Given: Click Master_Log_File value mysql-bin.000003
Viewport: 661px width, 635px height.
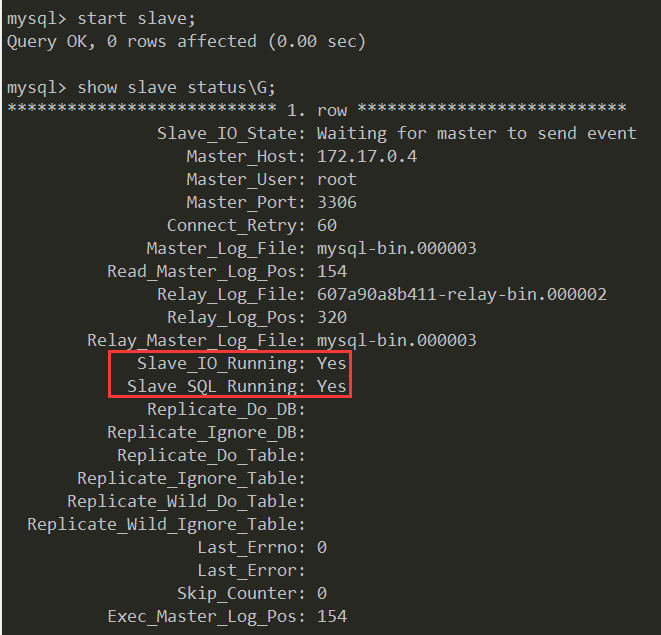Looking at the screenshot, I should [397, 248].
